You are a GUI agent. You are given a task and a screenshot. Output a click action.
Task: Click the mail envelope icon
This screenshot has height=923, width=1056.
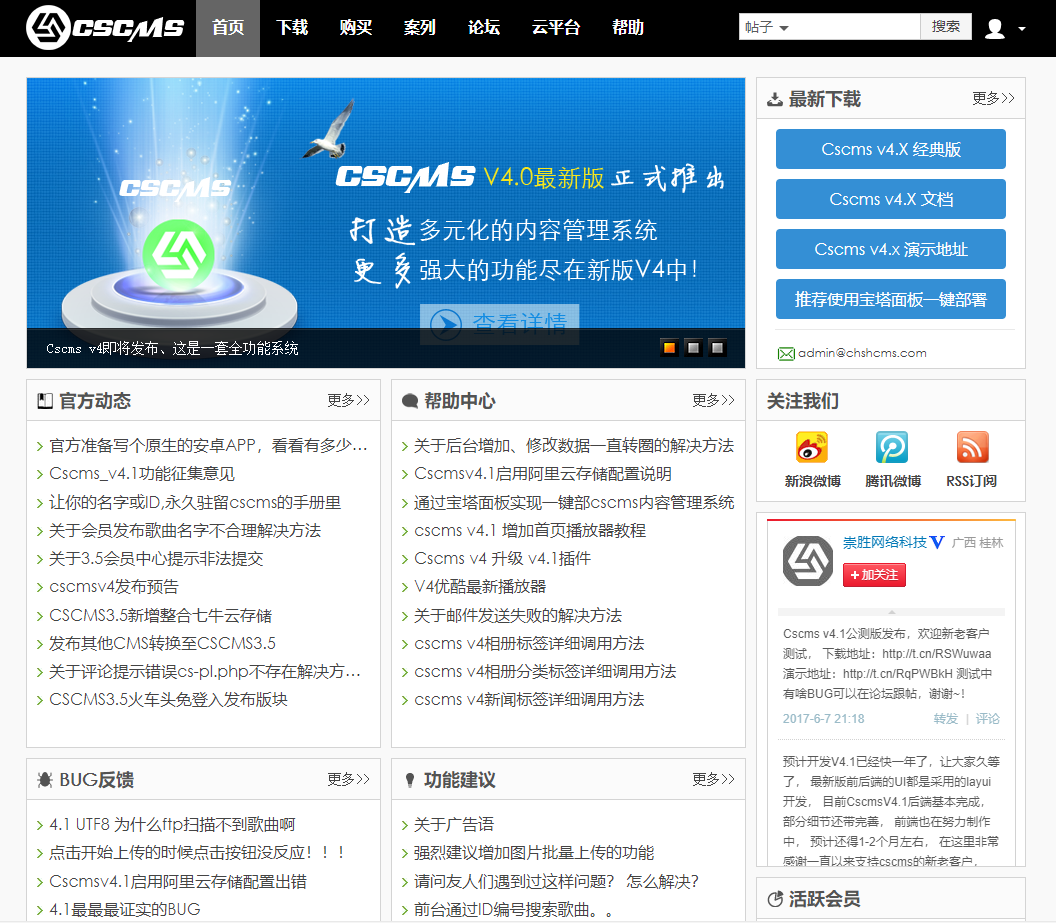(786, 354)
